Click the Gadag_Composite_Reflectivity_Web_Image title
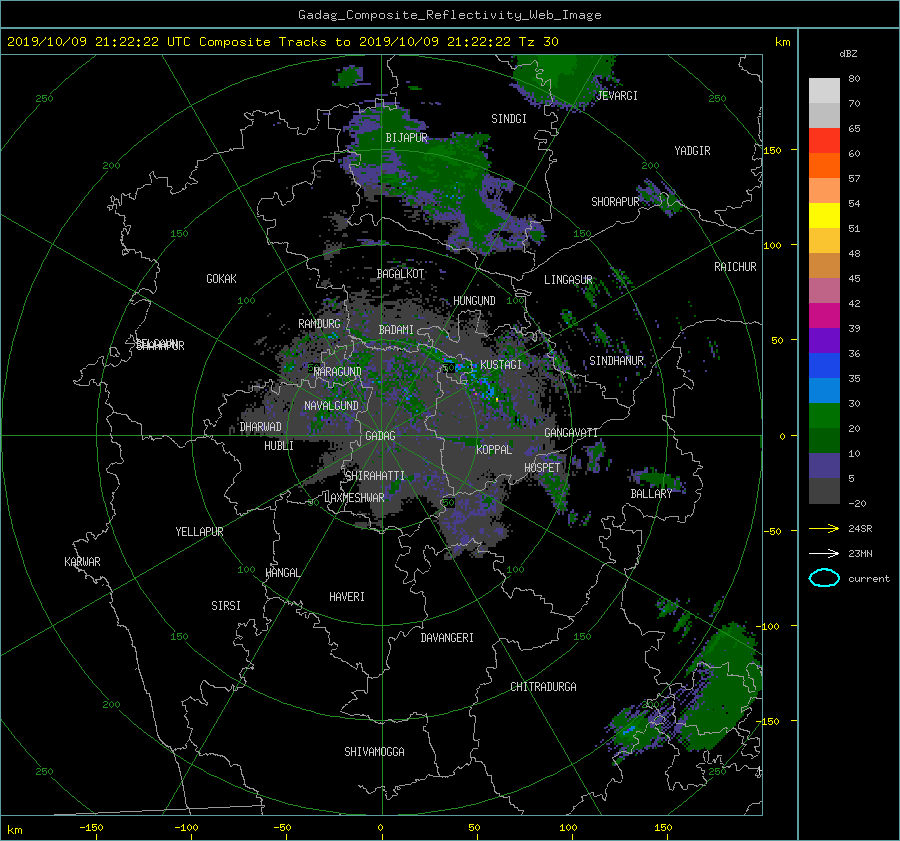900x841 pixels. (x=449, y=15)
